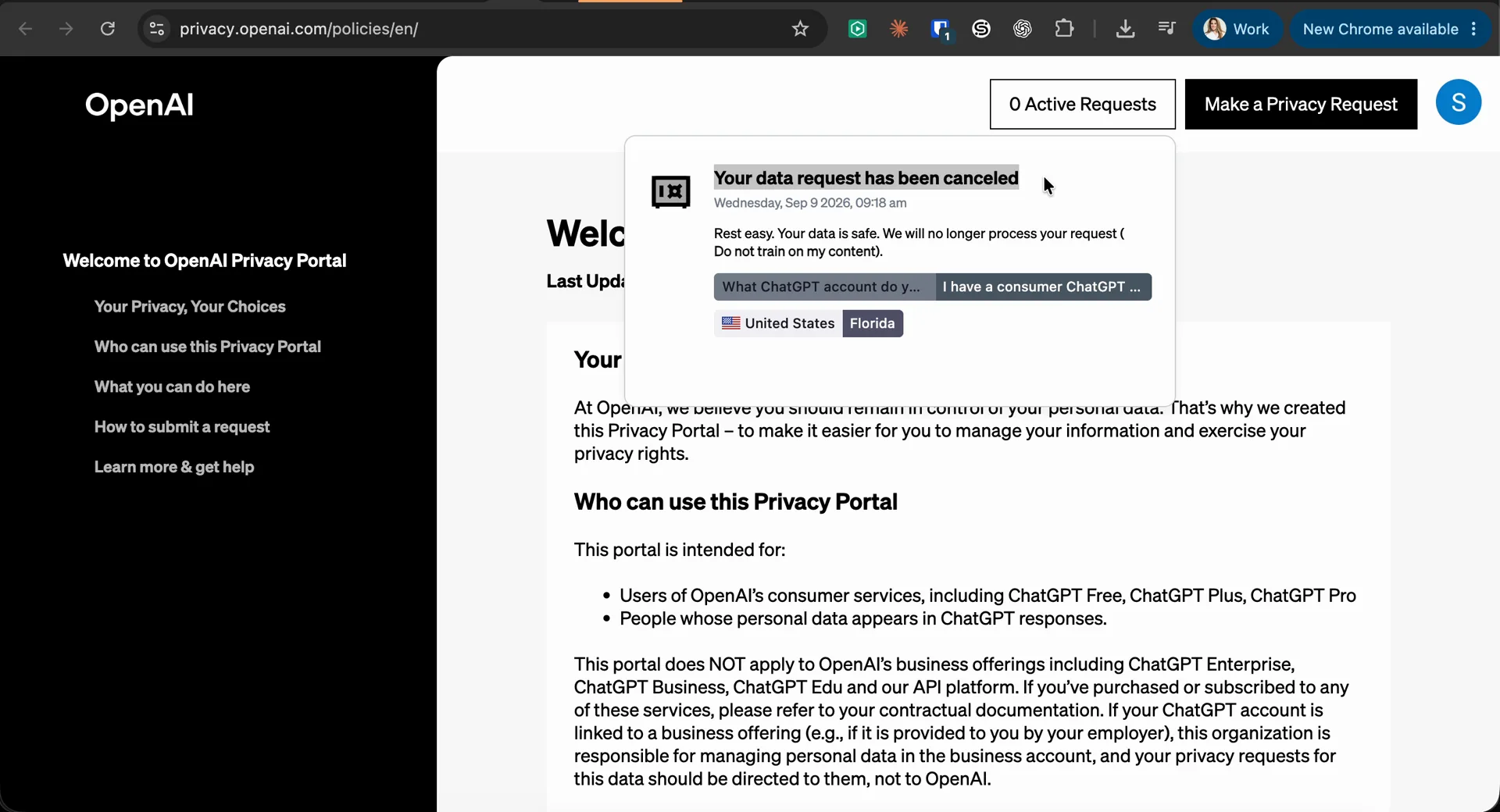The height and width of the screenshot is (812, 1500).
Task: Jump to 'Who can use this Privacy Portal'
Action: [x=208, y=347]
